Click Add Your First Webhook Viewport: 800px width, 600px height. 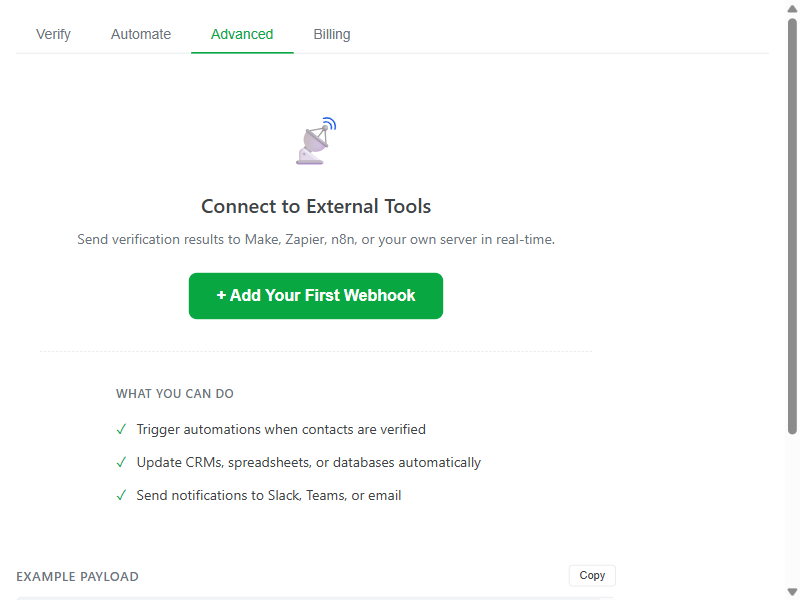click(316, 296)
